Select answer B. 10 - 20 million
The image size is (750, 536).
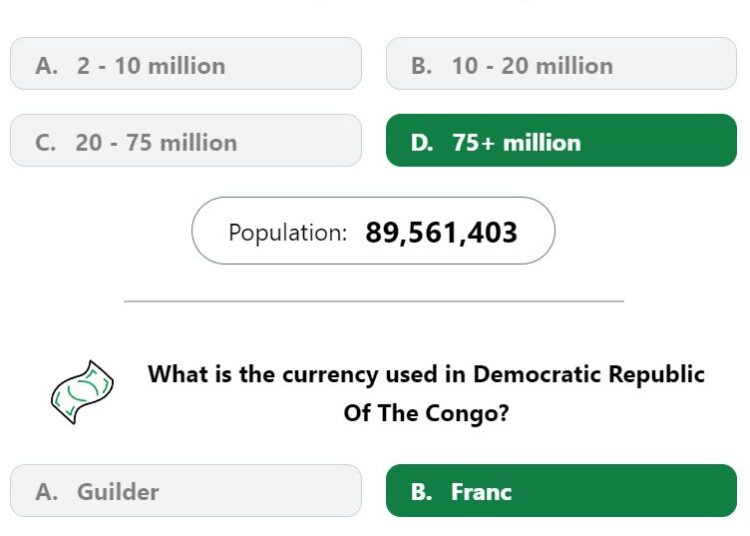[561, 64]
